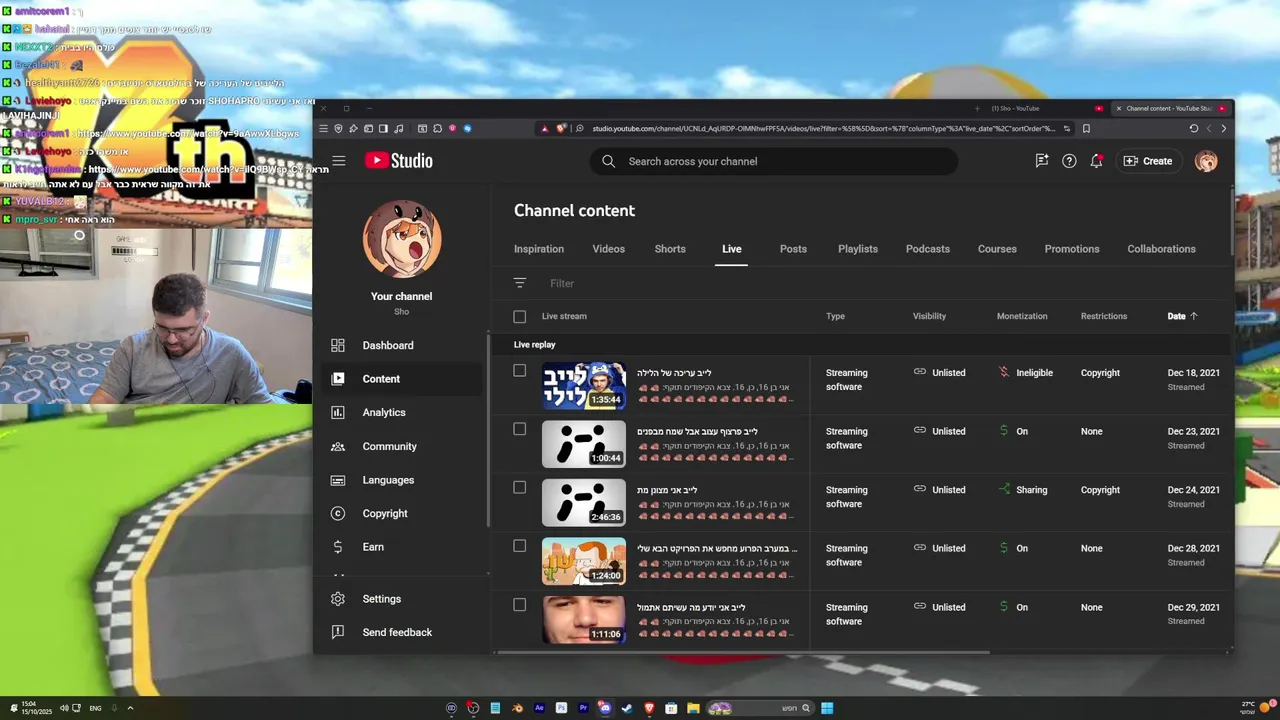Viewport: 1280px width, 720px height.
Task: Click the Create button
Action: tap(1148, 161)
